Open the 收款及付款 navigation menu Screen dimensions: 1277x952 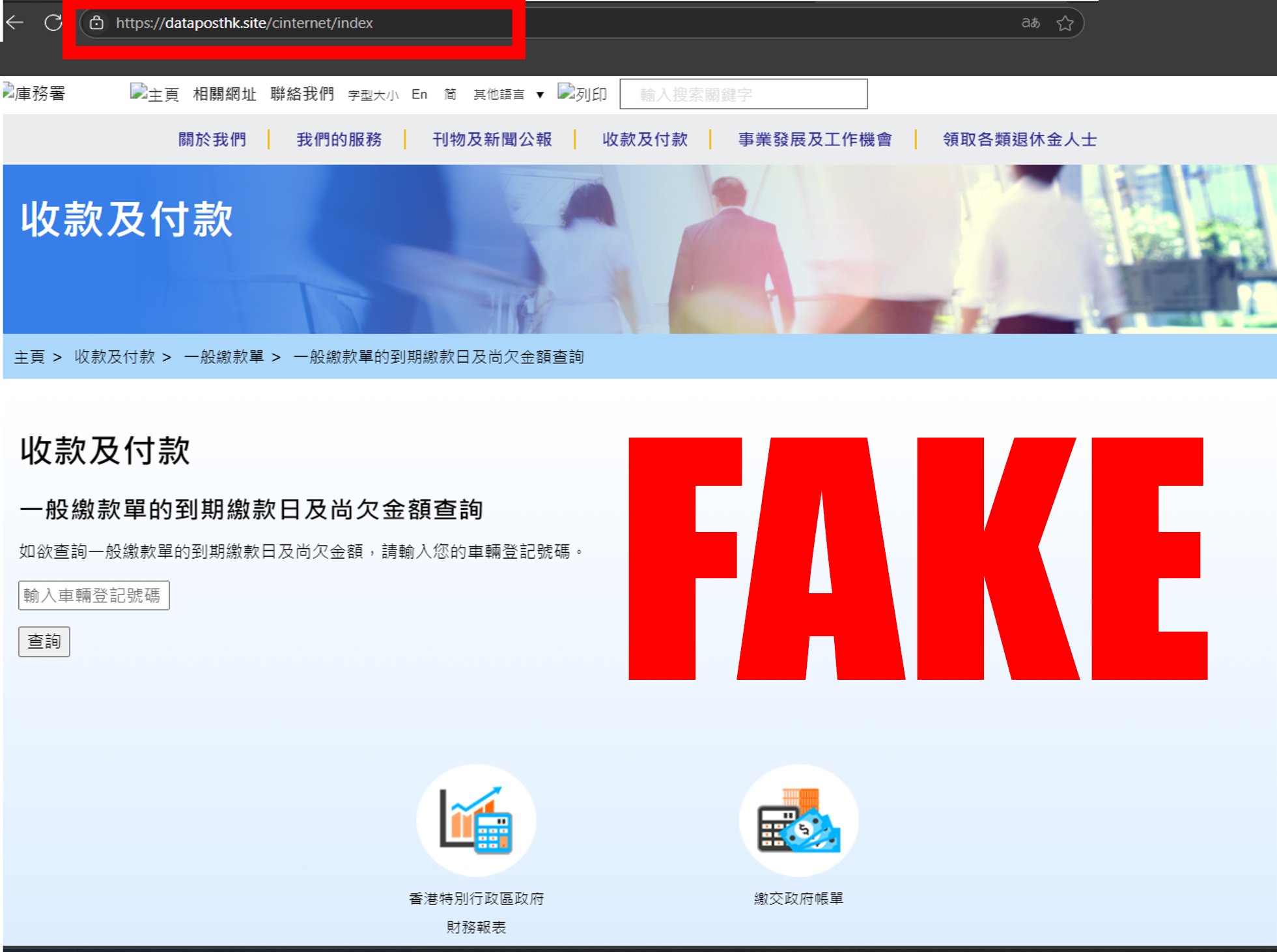[x=645, y=139]
